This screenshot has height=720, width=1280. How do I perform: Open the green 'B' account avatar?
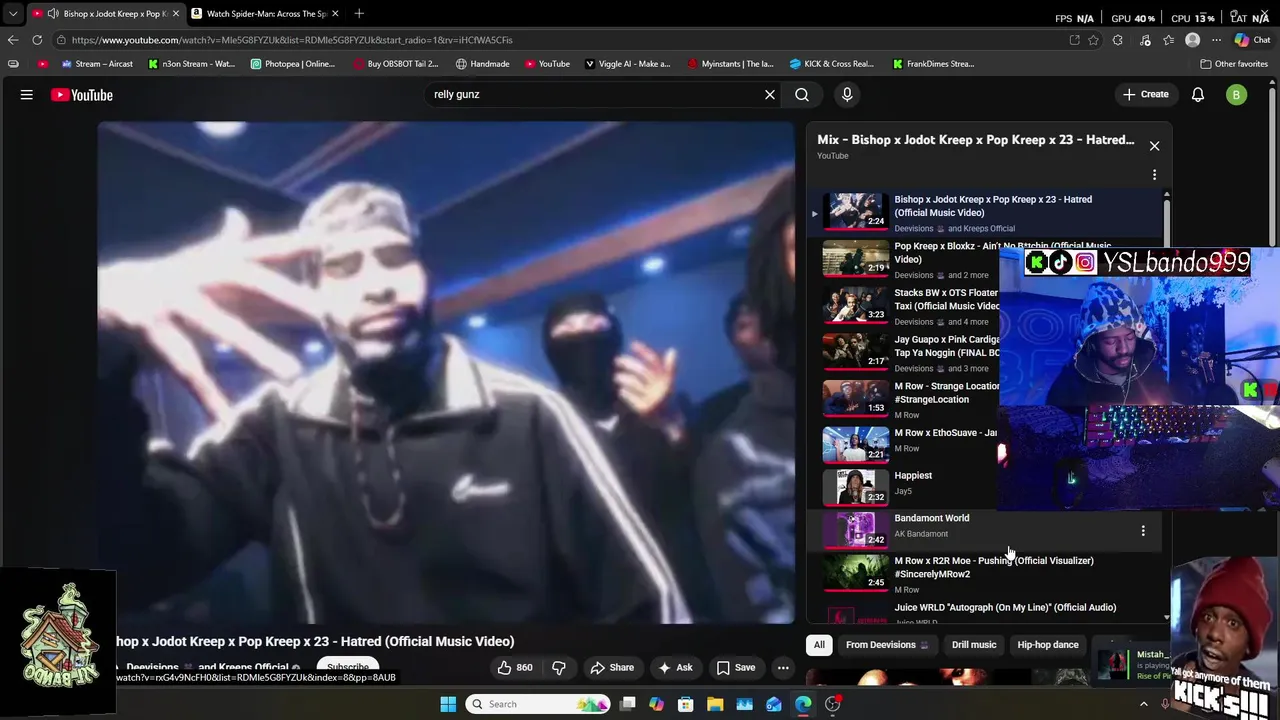pos(1237,95)
